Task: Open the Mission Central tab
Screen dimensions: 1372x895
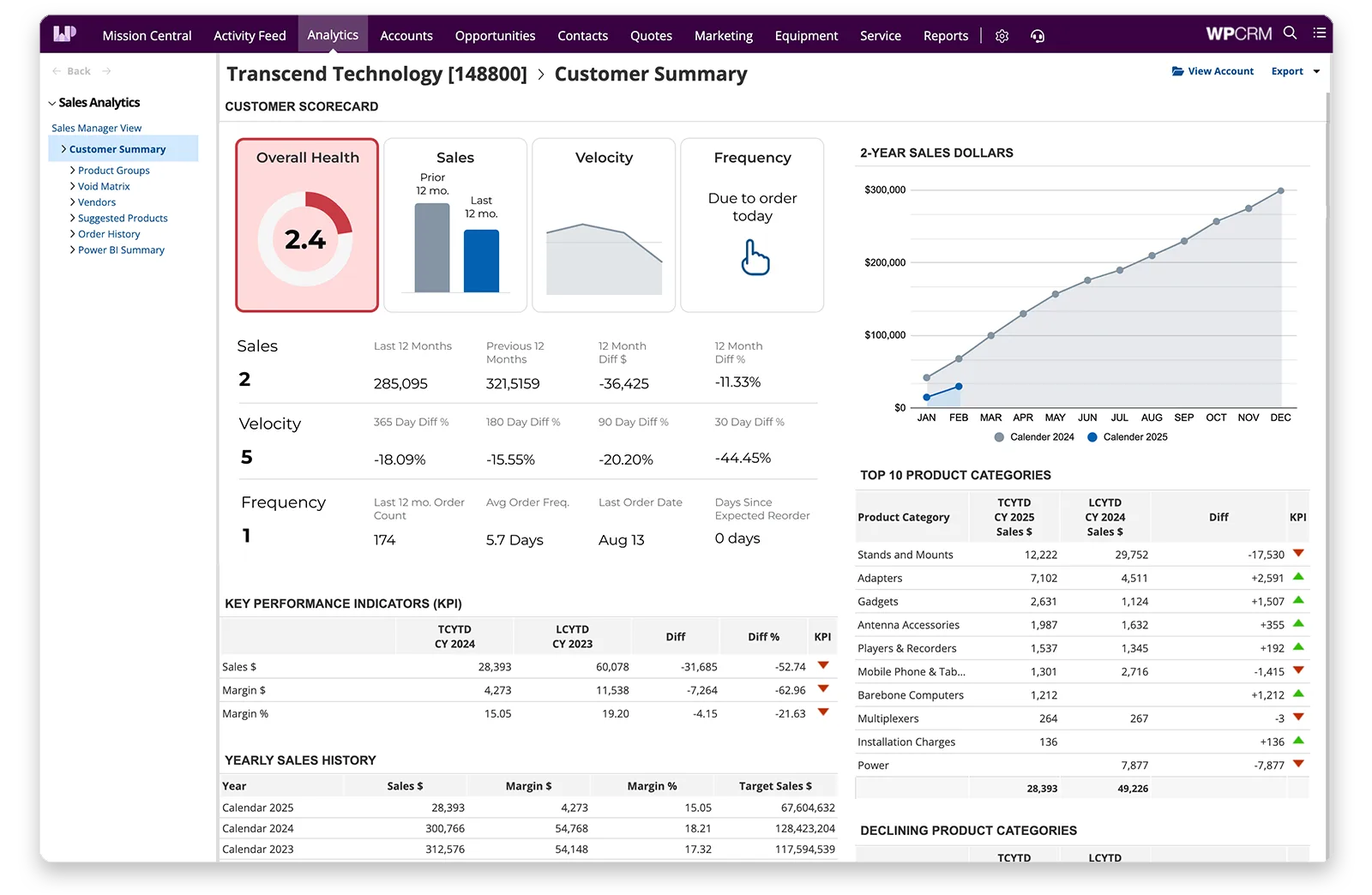Action: (147, 36)
